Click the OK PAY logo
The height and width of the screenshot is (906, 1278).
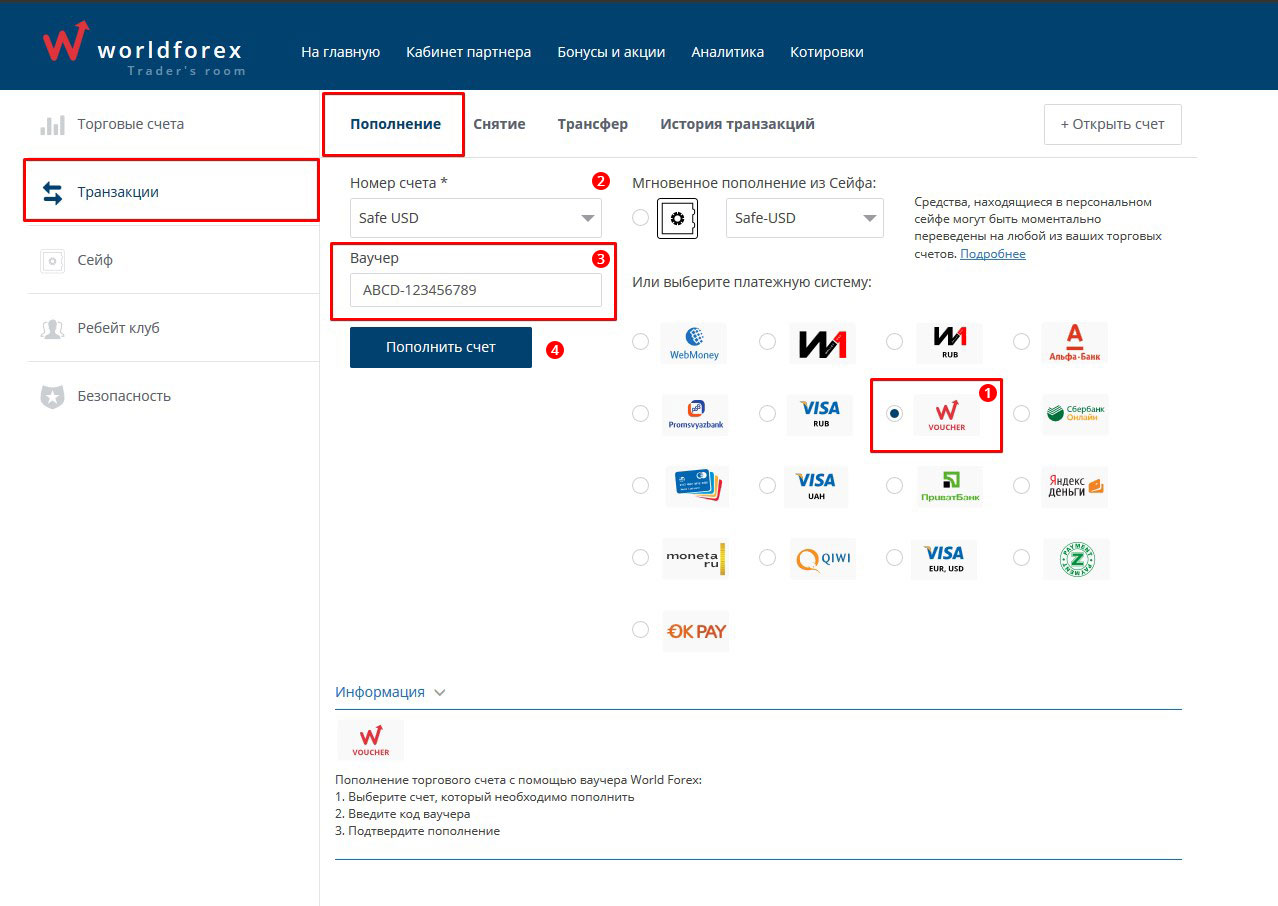click(x=696, y=631)
